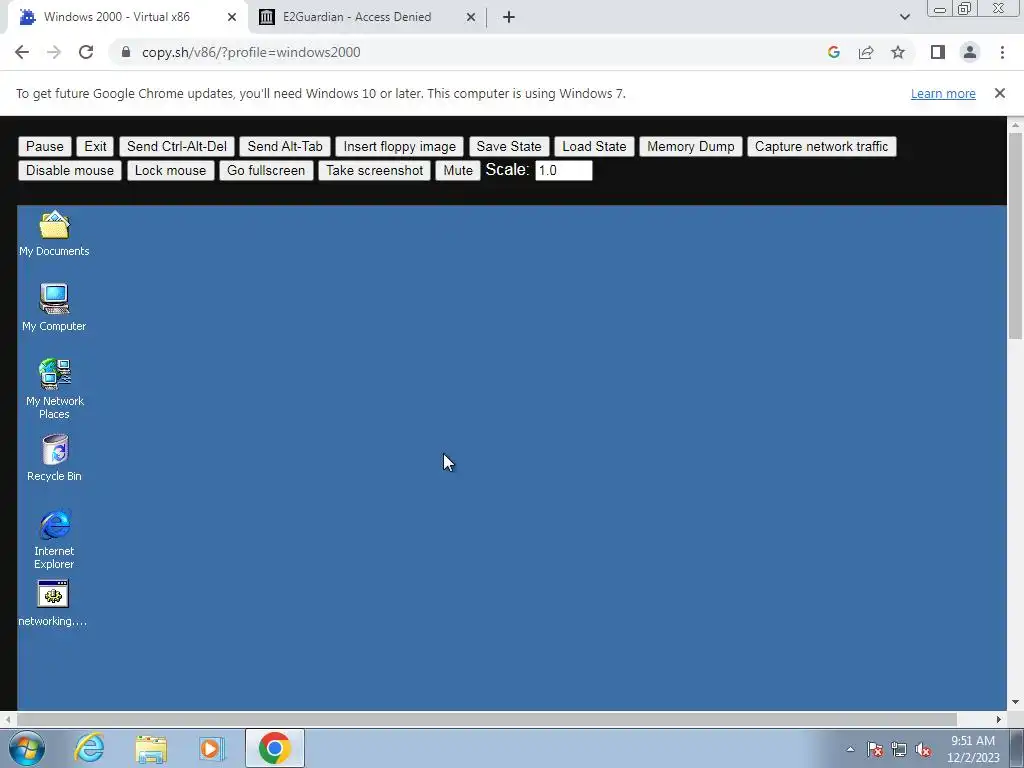Toggle the Mute button
This screenshot has height=768, width=1024.
(458, 170)
